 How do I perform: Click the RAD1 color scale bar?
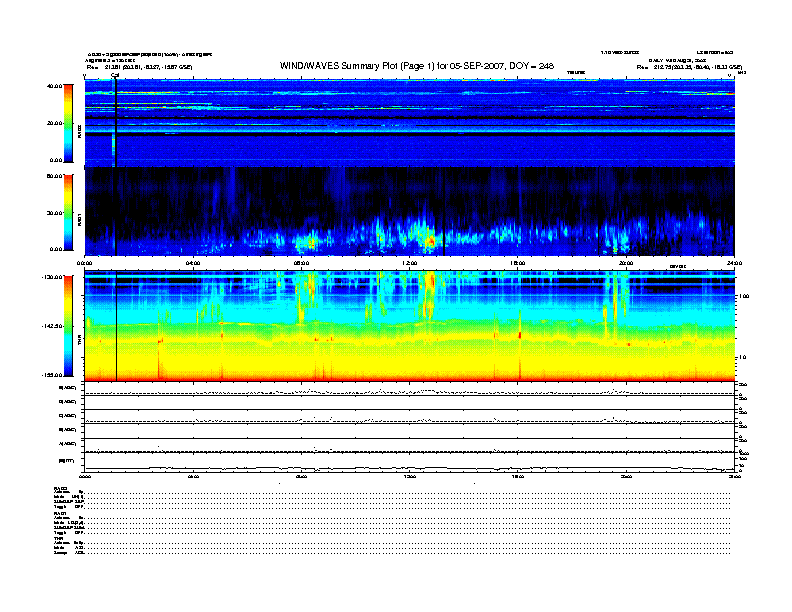point(68,213)
